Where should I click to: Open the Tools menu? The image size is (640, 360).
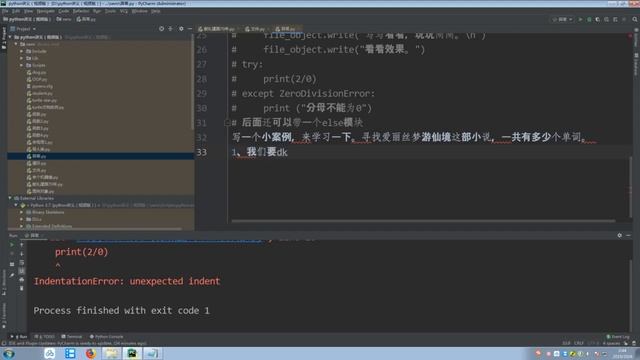111,11
